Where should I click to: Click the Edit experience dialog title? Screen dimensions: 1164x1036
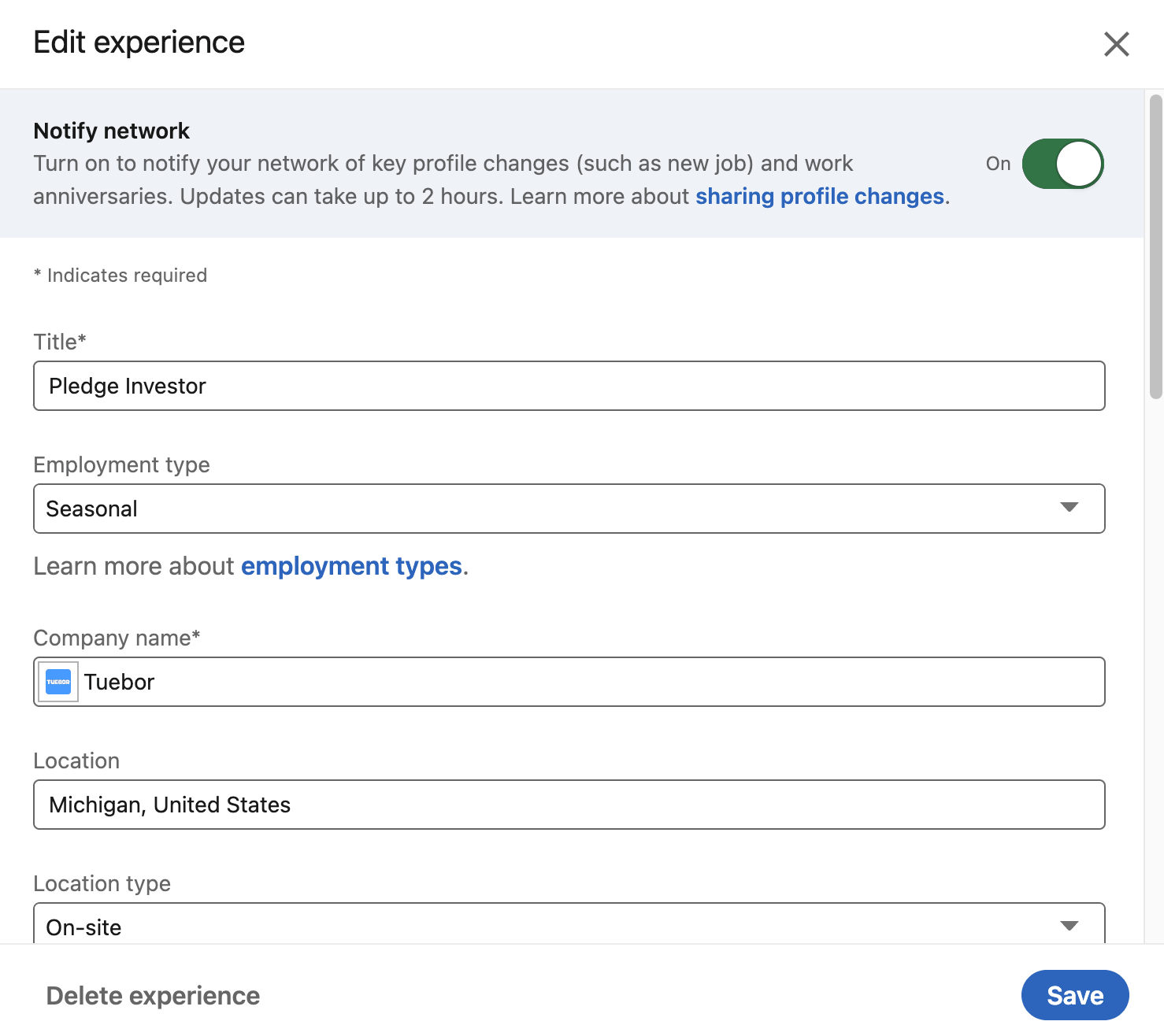click(139, 43)
